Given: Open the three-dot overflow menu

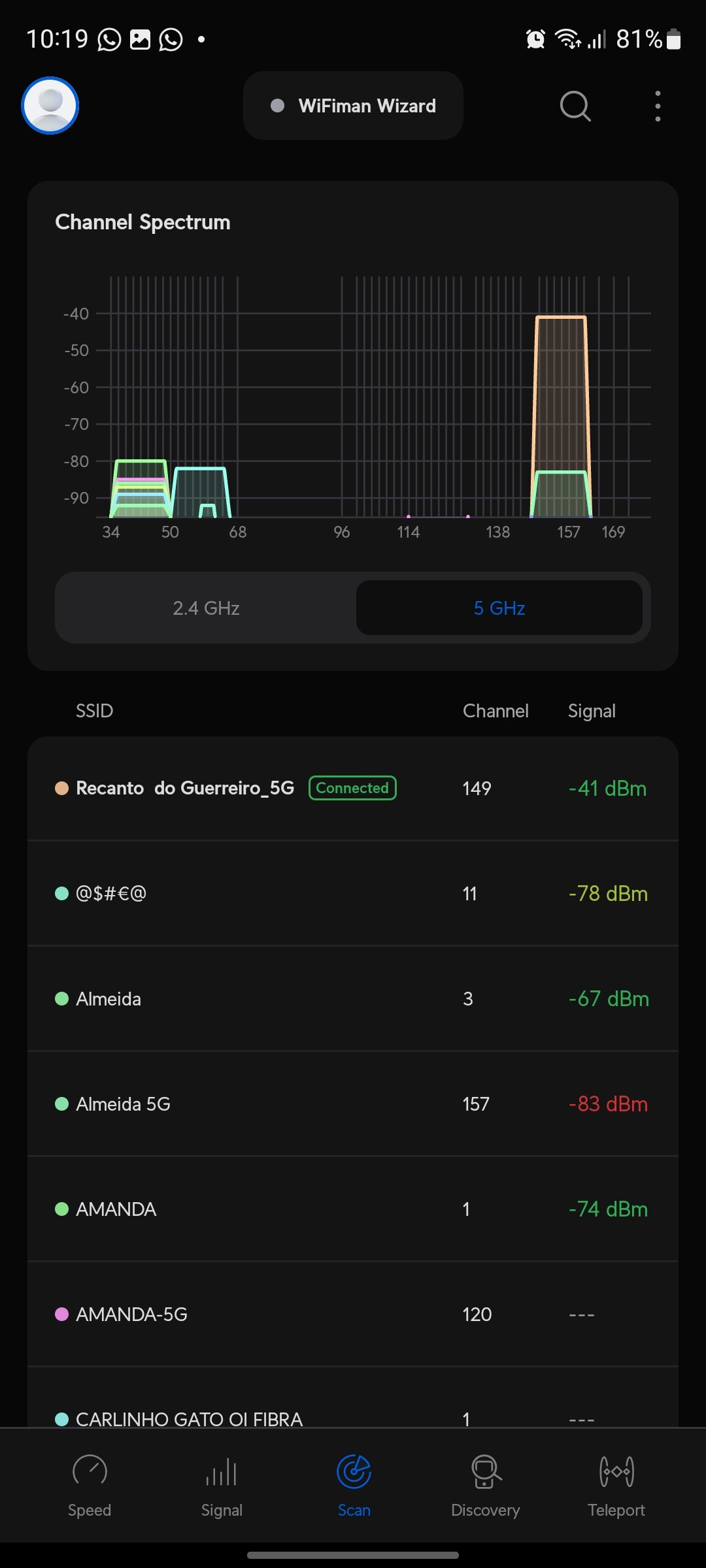Looking at the screenshot, I should (x=658, y=106).
